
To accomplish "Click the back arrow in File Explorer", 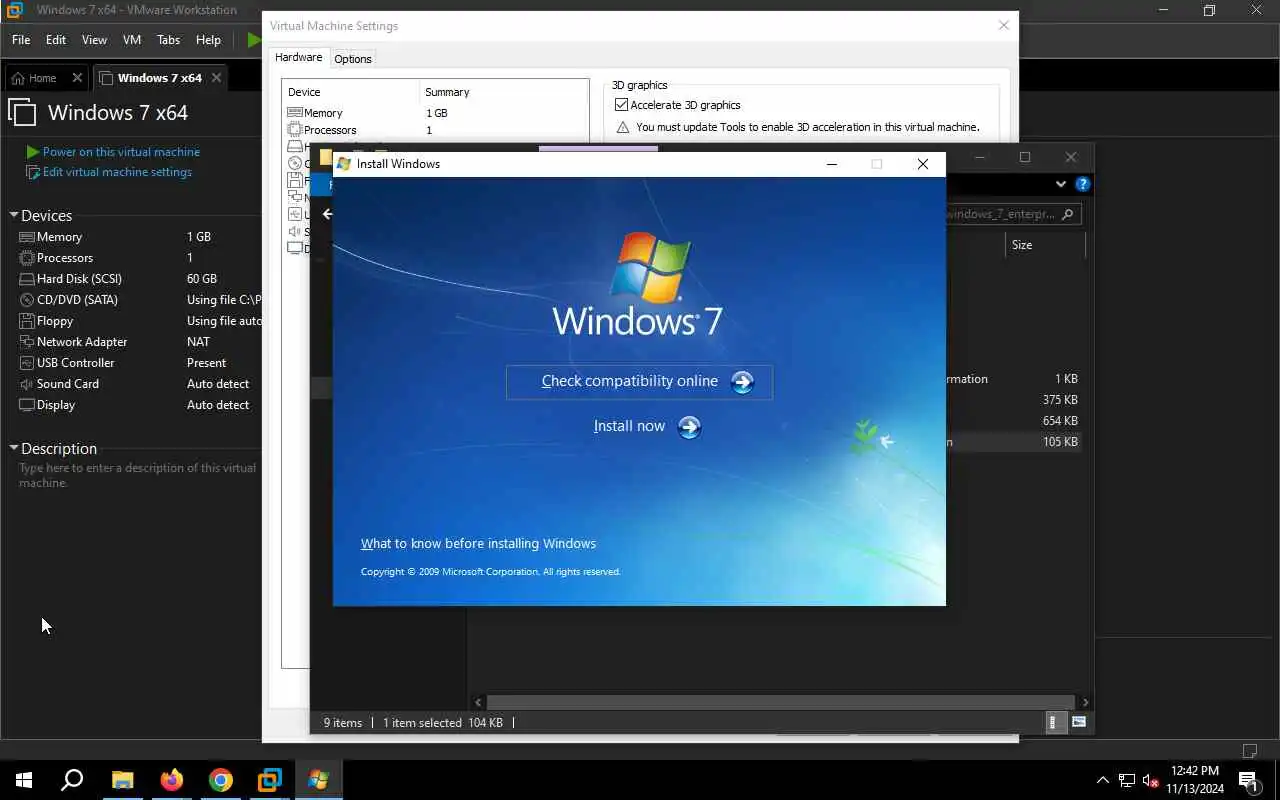I will 327,214.
